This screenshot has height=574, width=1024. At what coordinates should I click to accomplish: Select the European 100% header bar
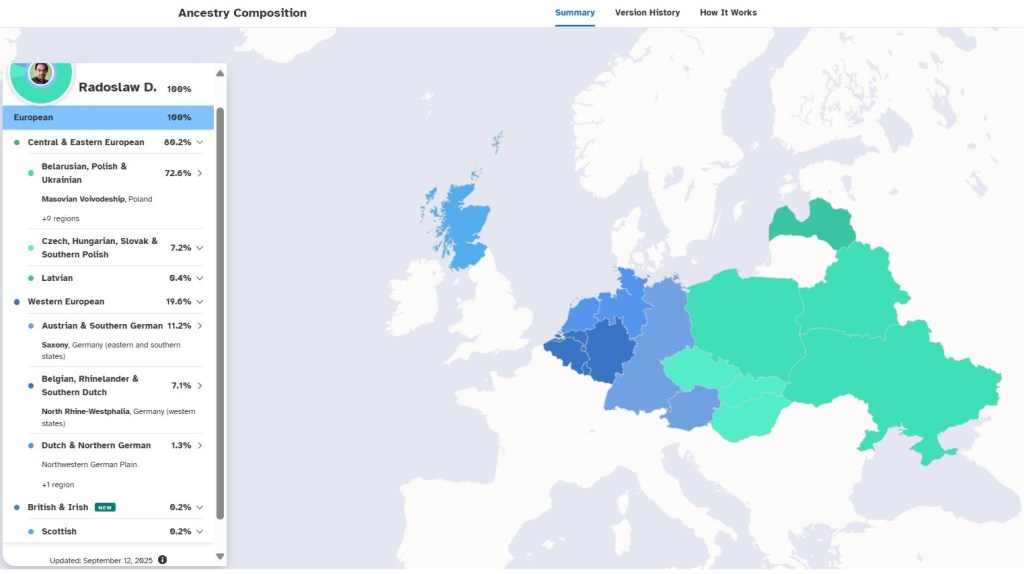point(108,117)
